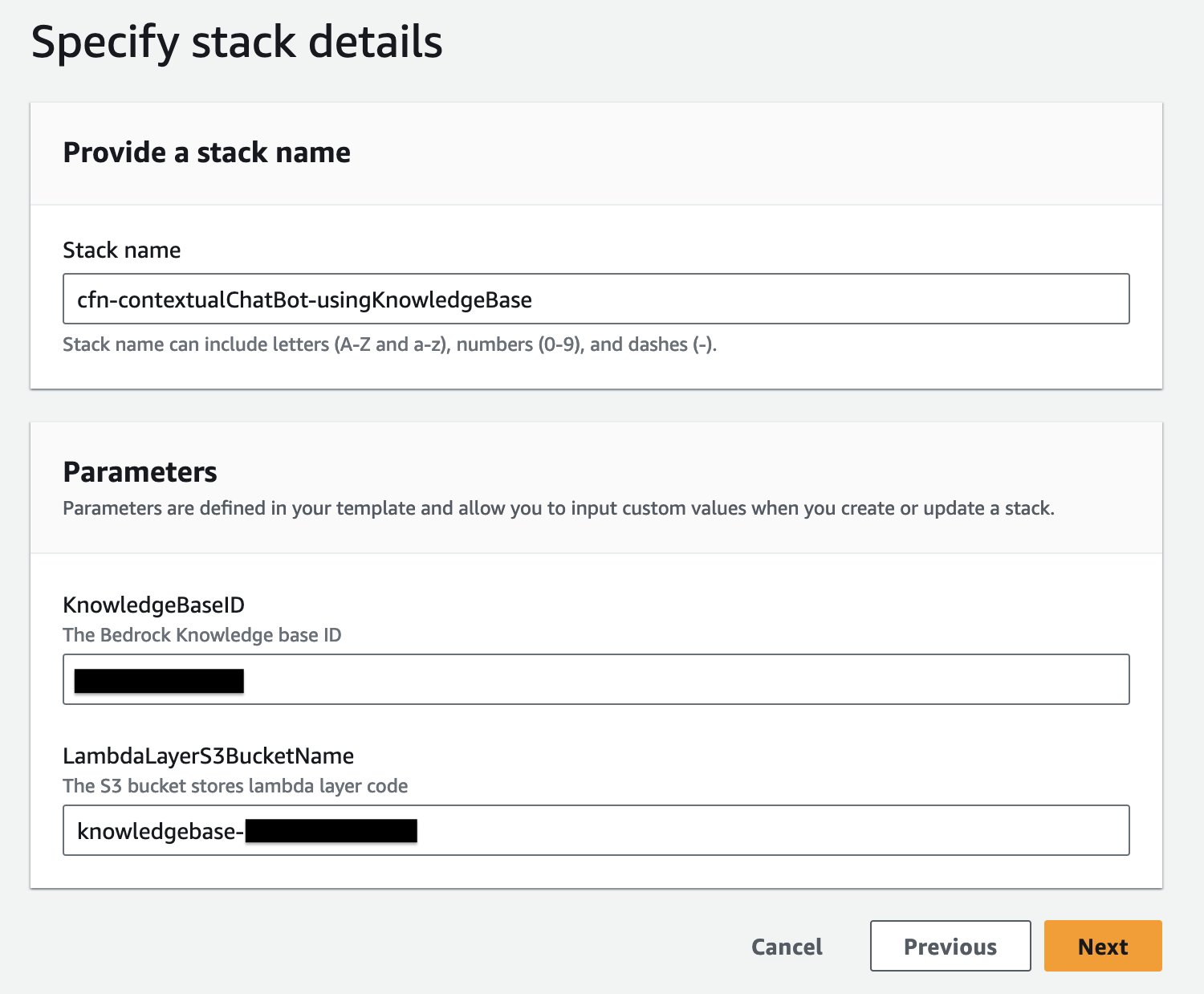Click 'The Bedrock Knowledge base ID' description

202,635
